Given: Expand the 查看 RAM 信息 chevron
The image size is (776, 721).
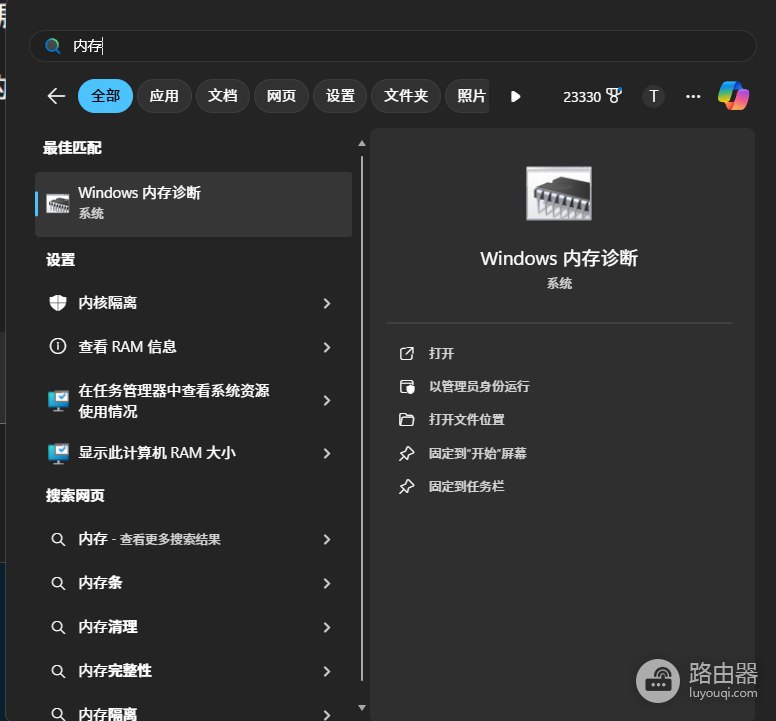Looking at the screenshot, I should coord(327,347).
